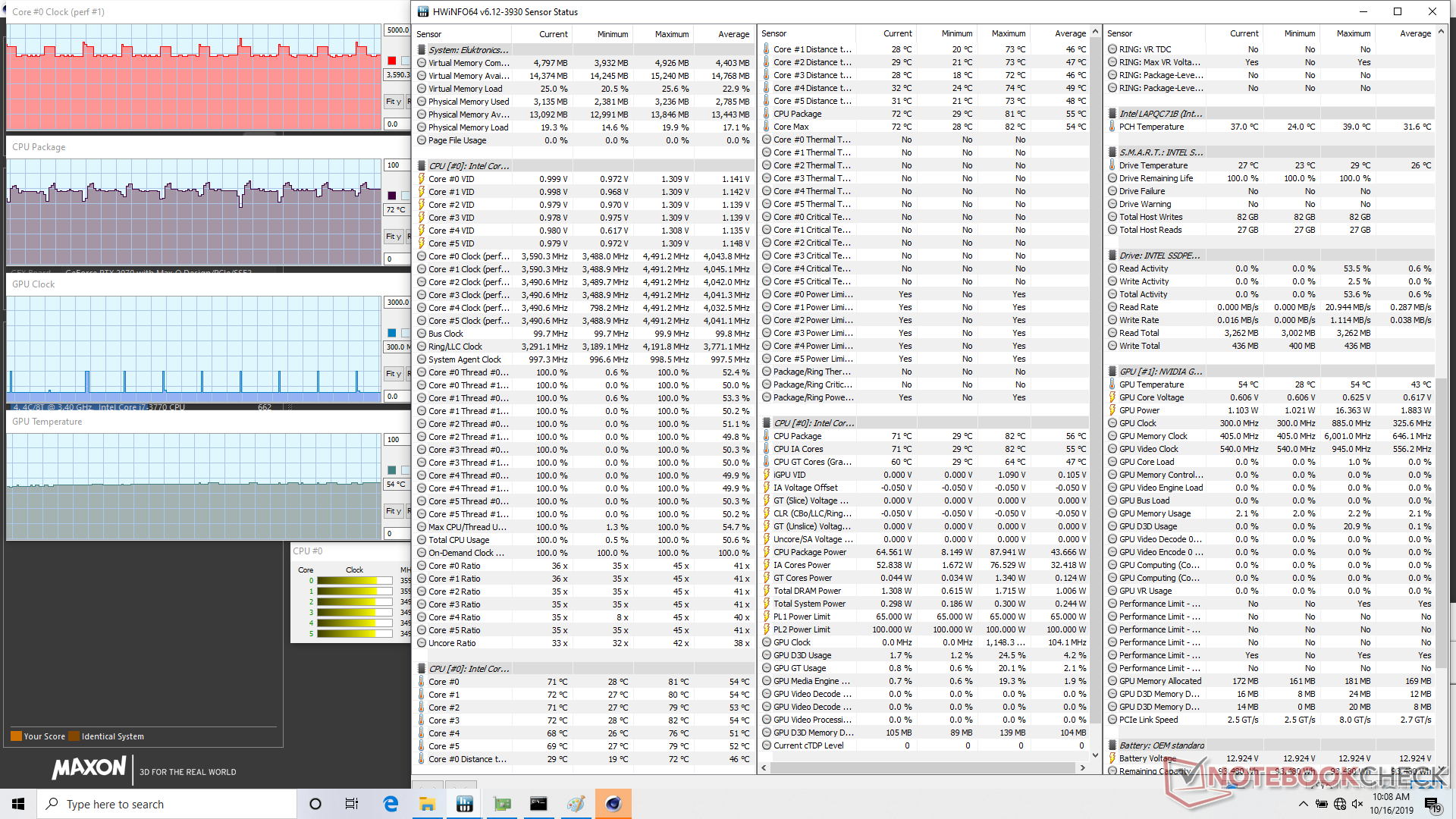1456x819 pixels.
Task: Click the lightning icon beside Core #0 VID
Action: click(422, 179)
